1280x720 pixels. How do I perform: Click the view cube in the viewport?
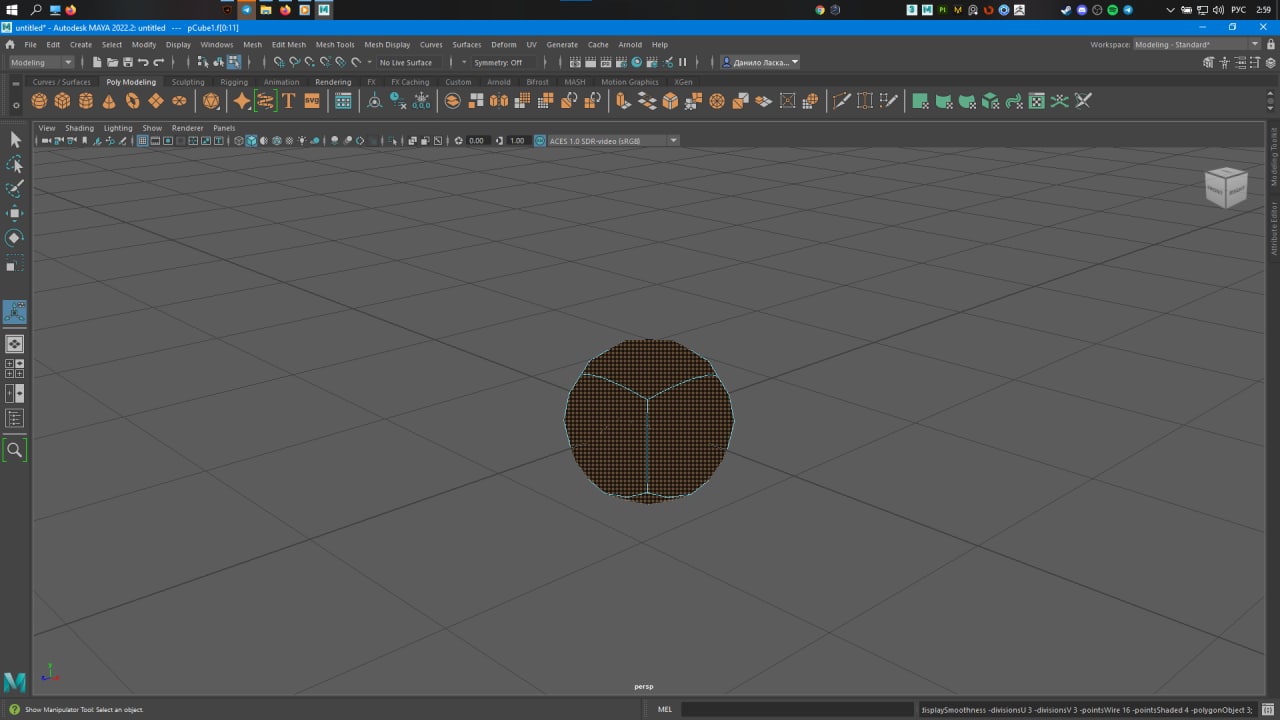[1226, 187]
